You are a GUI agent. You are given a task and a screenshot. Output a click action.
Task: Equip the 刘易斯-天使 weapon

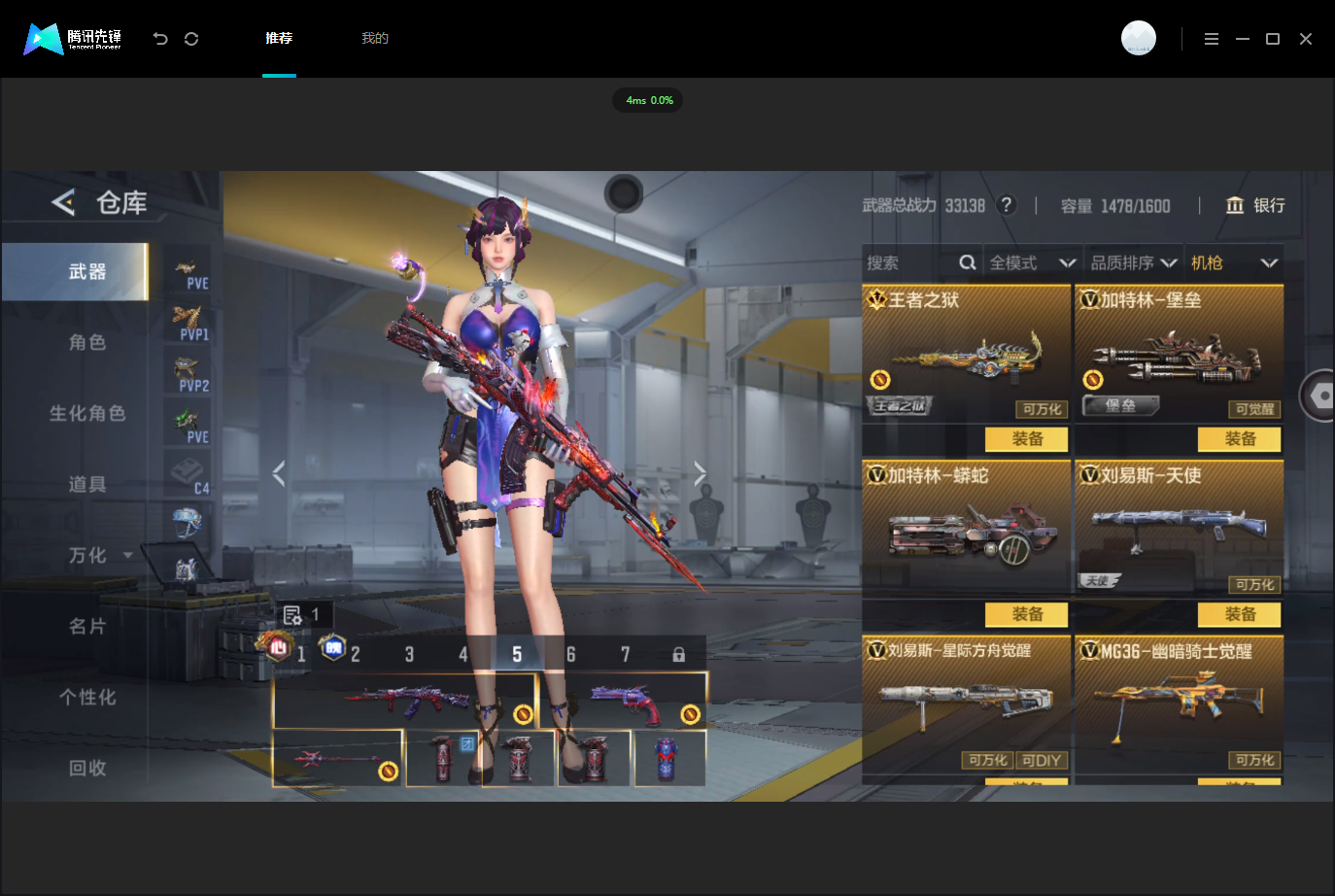coord(1240,614)
